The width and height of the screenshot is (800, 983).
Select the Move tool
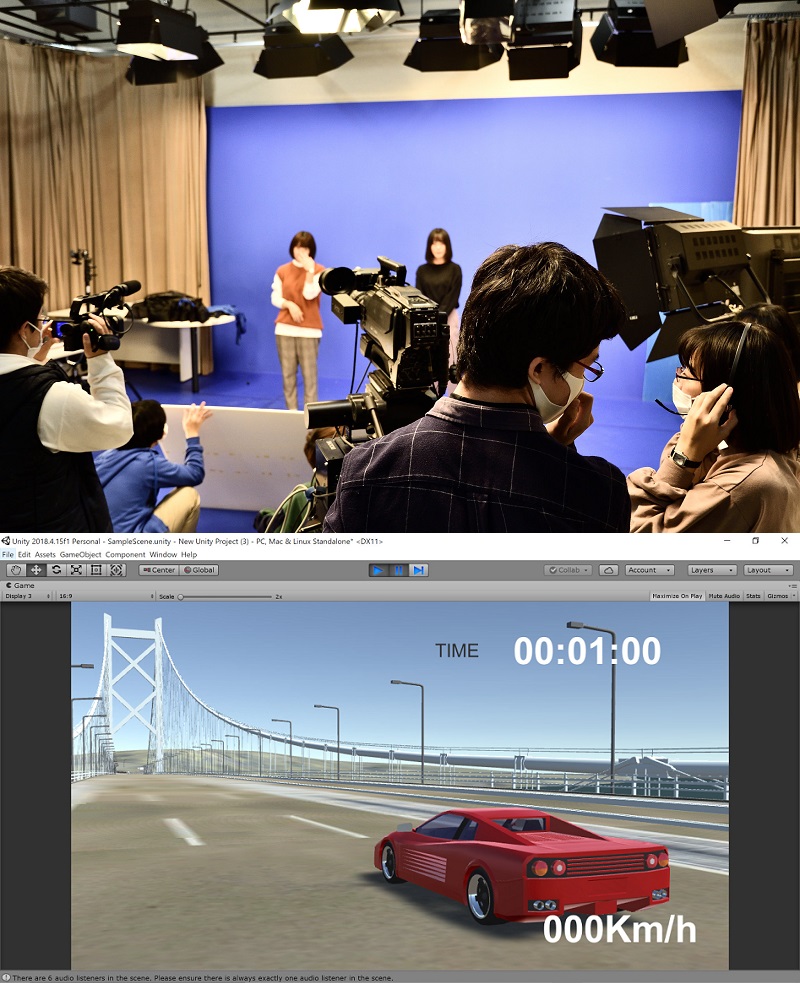tap(36, 570)
